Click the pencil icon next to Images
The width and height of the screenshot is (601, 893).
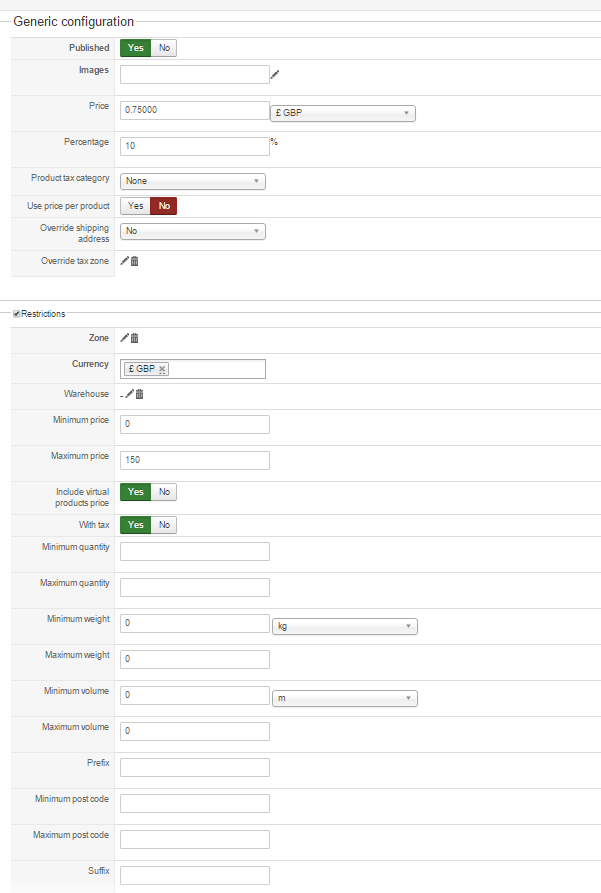275,74
